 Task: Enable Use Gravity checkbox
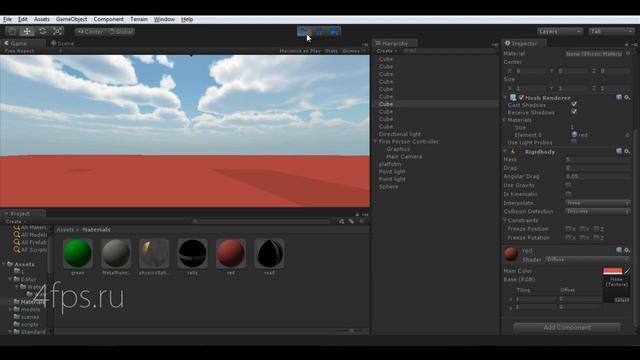tap(568, 185)
